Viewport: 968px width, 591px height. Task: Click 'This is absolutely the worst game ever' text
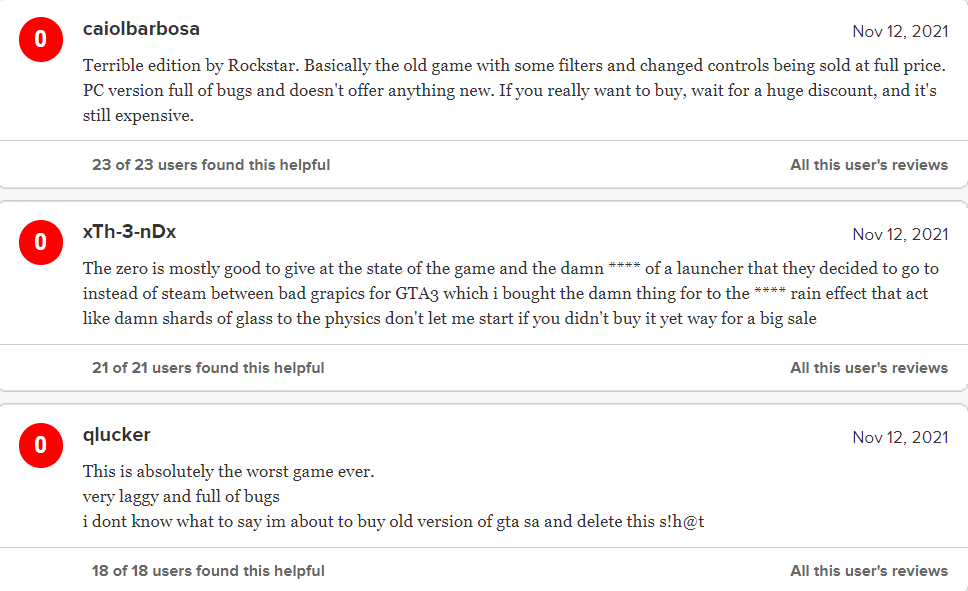pyautogui.click(x=228, y=471)
